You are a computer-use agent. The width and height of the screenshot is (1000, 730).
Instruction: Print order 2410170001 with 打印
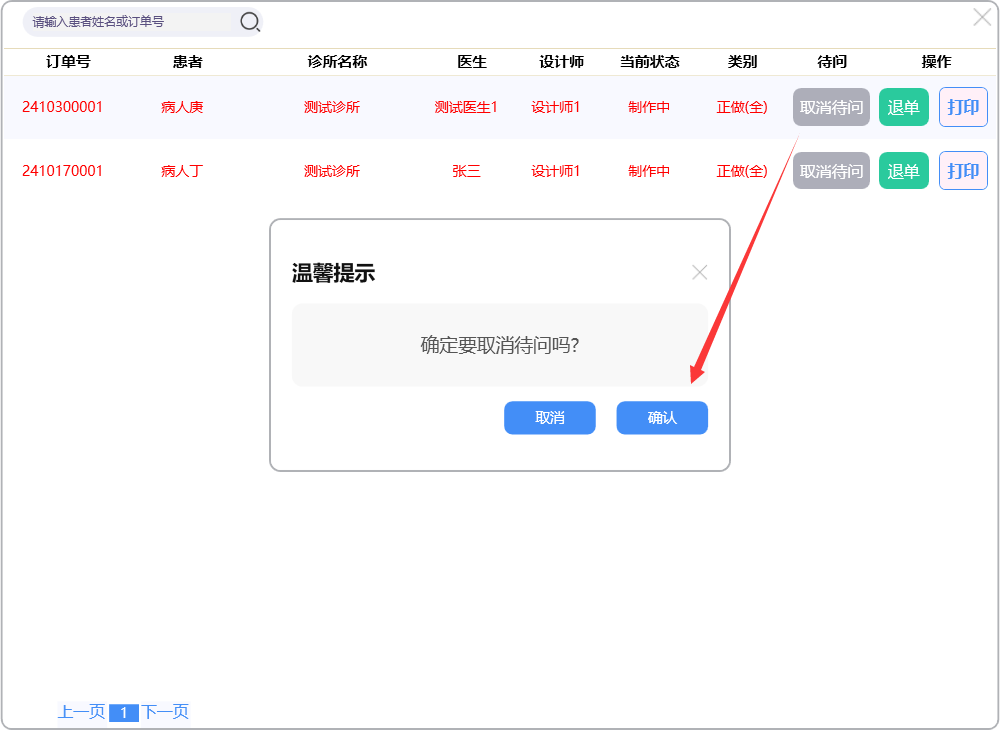tap(963, 171)
